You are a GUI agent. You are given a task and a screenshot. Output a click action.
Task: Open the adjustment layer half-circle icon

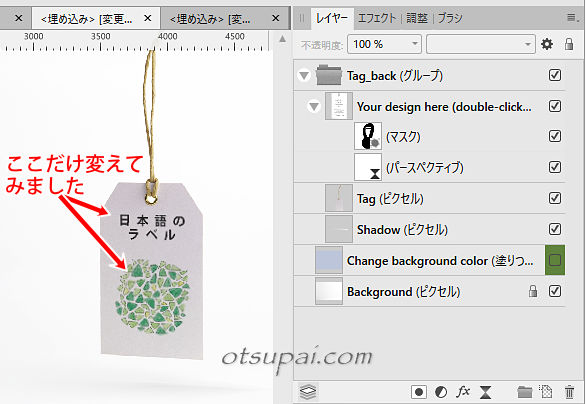[x=441, y=392]
